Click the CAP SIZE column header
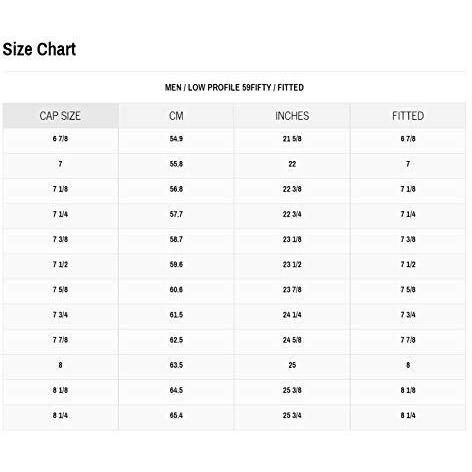472x472 pixels. (x=60, y=116)
